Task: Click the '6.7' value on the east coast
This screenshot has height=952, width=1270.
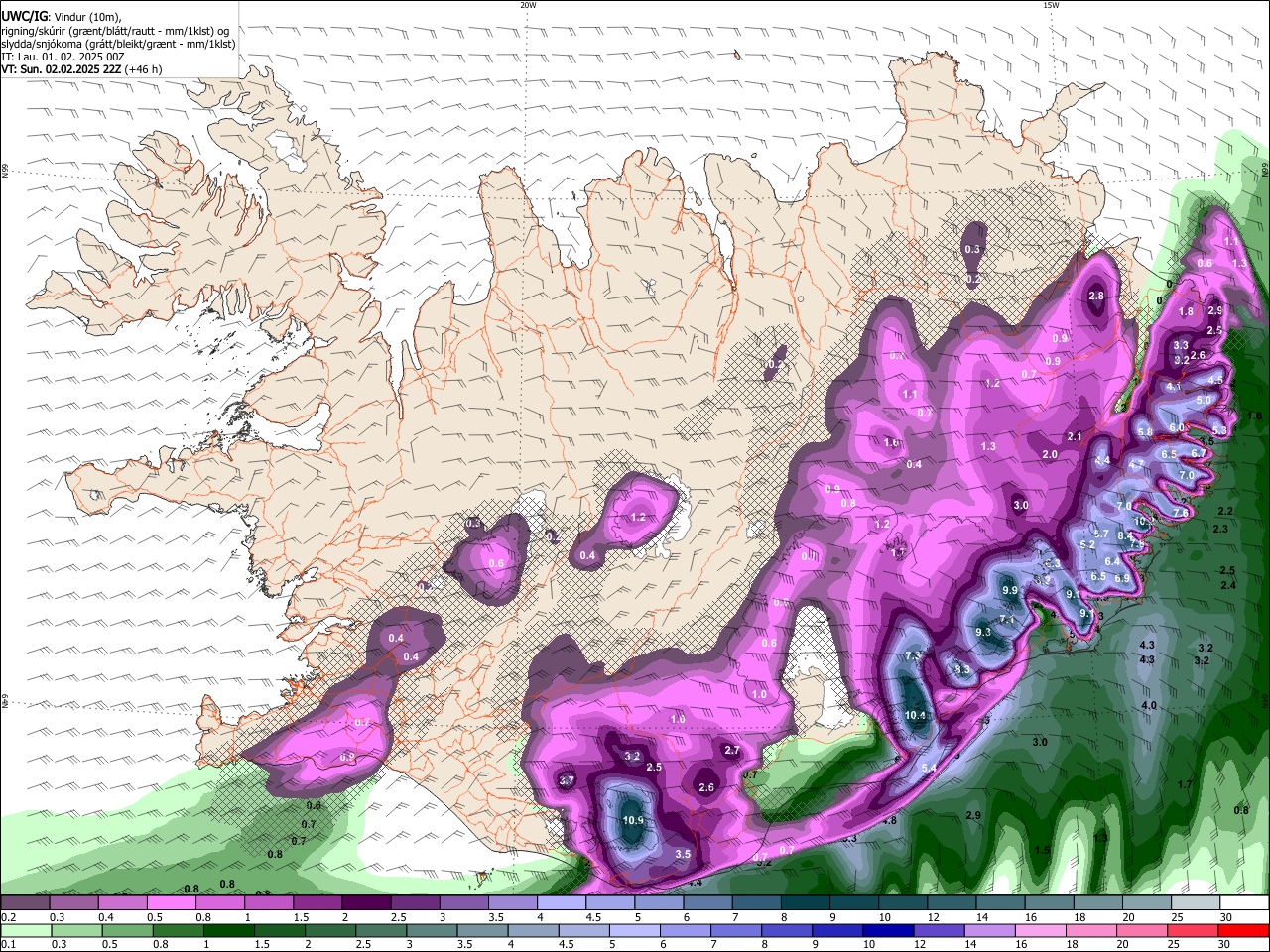Action: coord(1199,454)
